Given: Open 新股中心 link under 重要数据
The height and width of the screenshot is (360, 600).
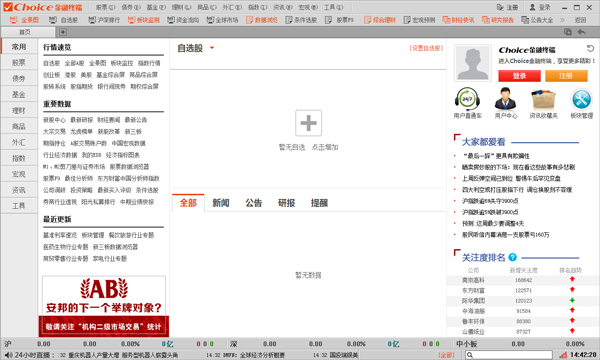Looking at the screenshot, I should (x=54, y=120).
